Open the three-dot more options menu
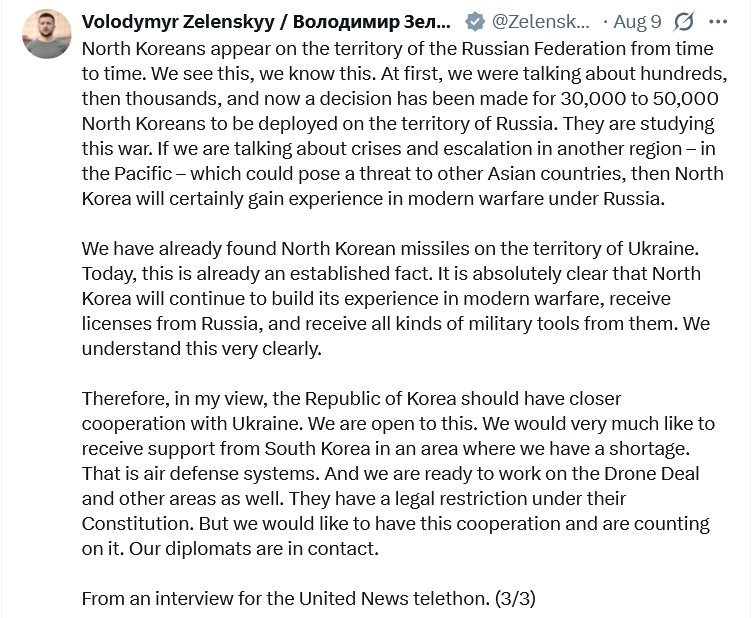The height and width of the screenshot is (618, 756). (x=718, y=22)
